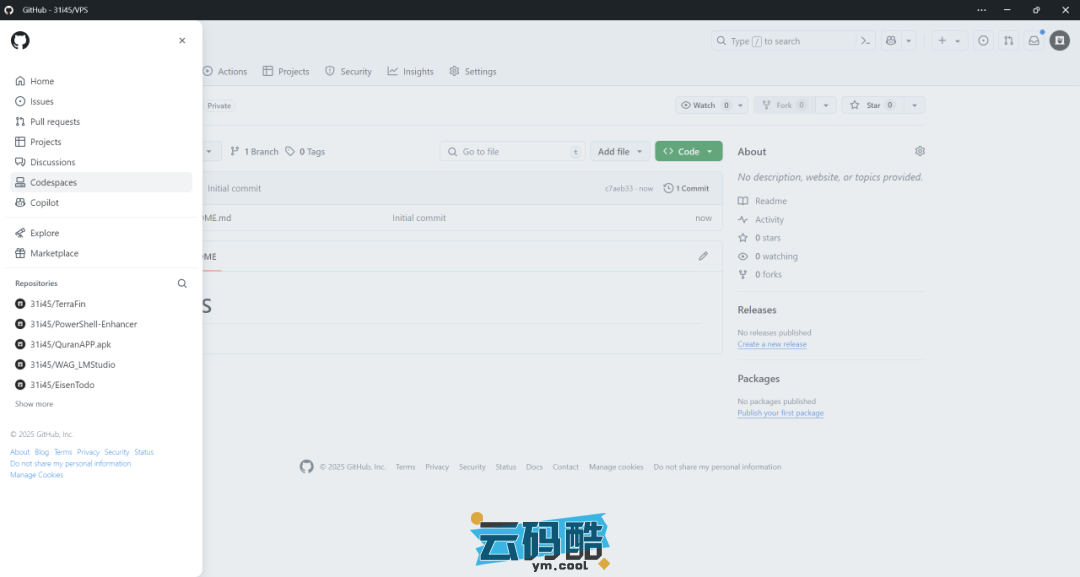Open Copilot from the sidebar menu
This screenshot has width=1080, height=577.
(44, 203)
